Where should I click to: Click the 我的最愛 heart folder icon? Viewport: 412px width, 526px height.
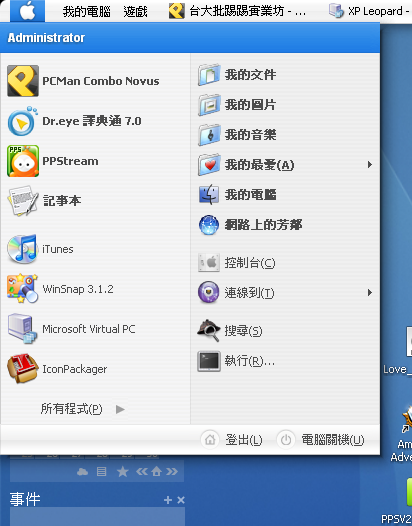209,165
